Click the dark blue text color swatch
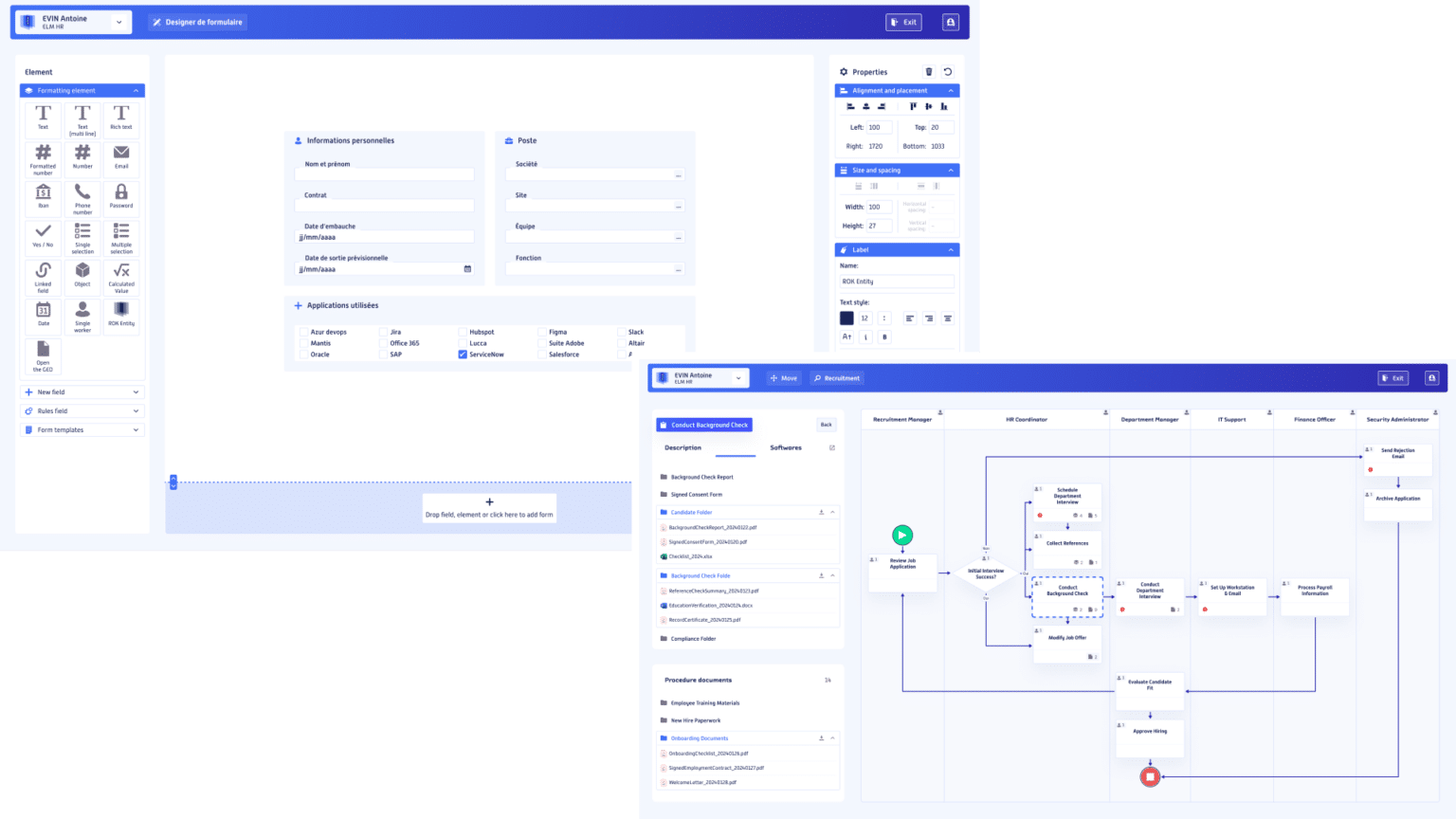Screen dimensions: 1456x819 [x=846, y=318]
